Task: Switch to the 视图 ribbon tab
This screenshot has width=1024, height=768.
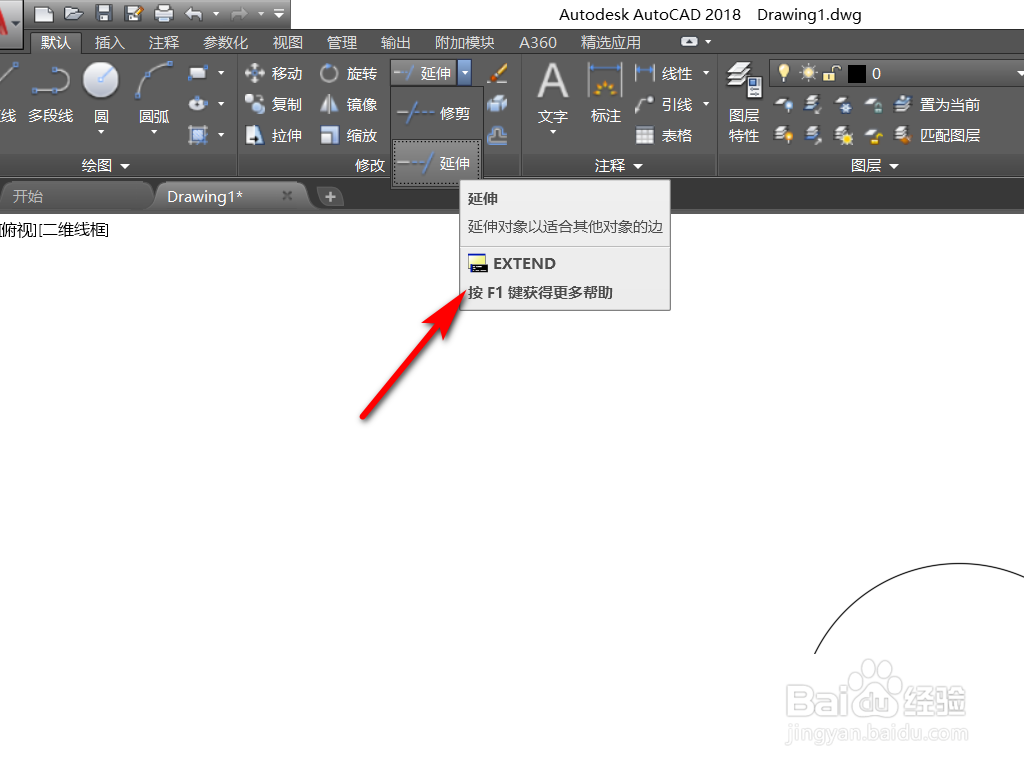Action: pyautogui.click(x=287, y=42)
